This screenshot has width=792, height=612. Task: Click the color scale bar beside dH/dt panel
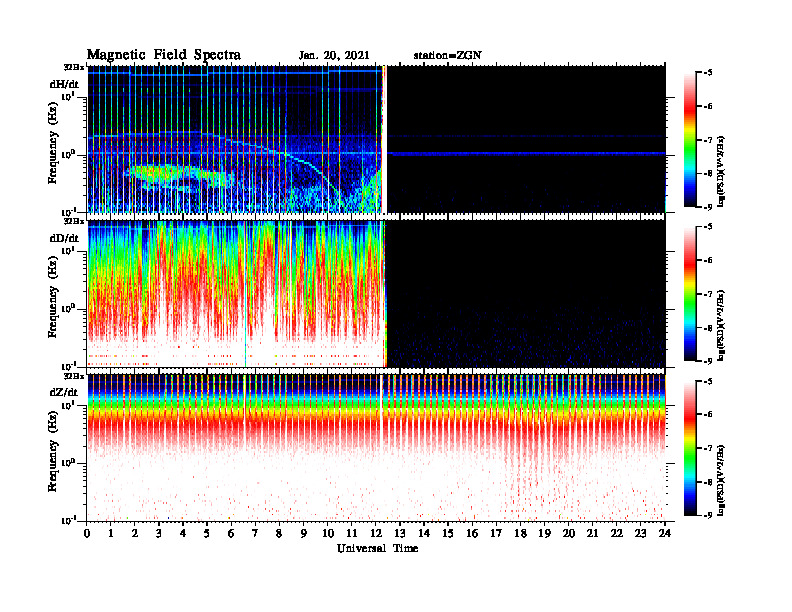pos(690,139)
